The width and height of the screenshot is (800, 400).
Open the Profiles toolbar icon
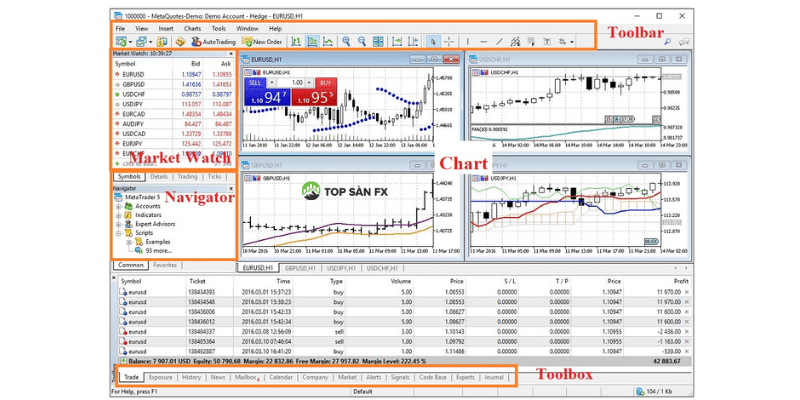[x=141, y=41]
